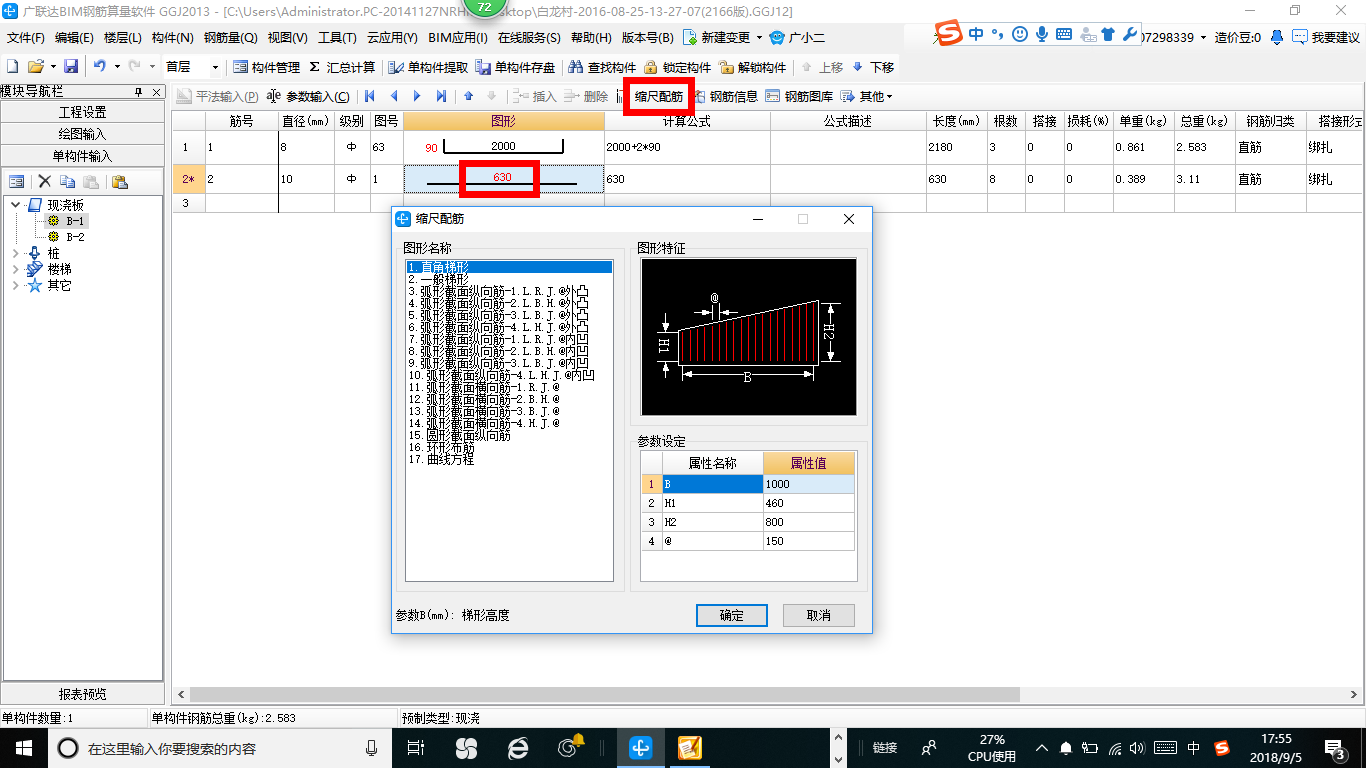Jump to last record arrow
Image resolution: width=1366 pixels, height=768 pixels.
(442, 97)
